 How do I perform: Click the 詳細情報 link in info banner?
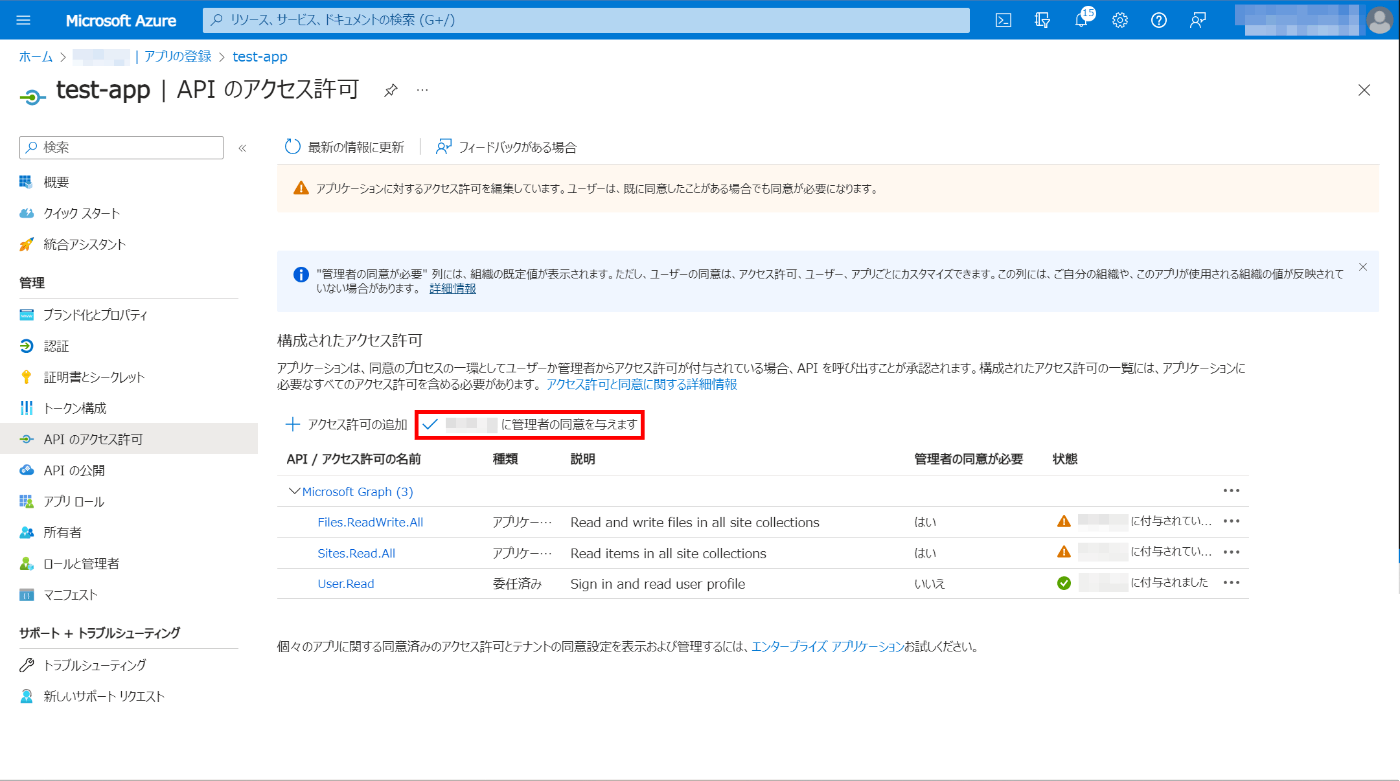click(453, 288)
